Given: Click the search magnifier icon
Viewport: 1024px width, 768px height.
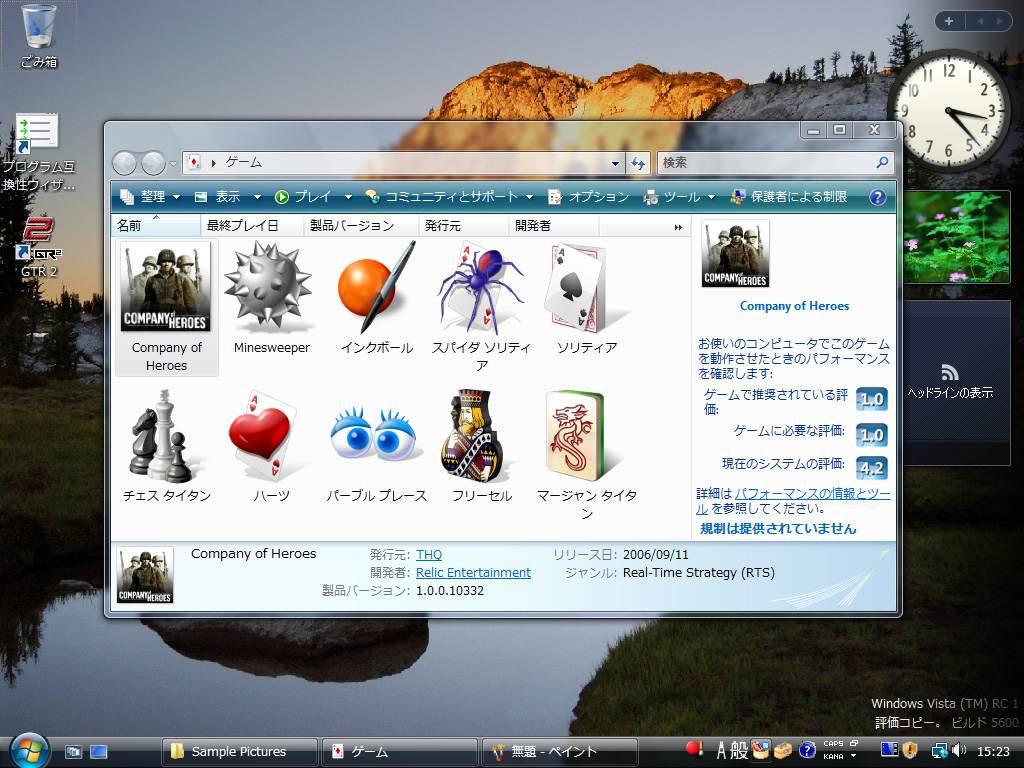Looking at the screenshot, I should 882,162.
